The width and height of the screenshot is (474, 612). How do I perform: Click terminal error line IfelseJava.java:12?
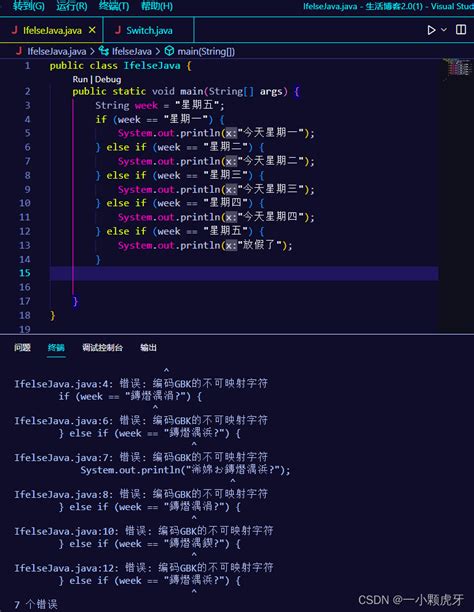pyautogui.click(x=144, y=568)
